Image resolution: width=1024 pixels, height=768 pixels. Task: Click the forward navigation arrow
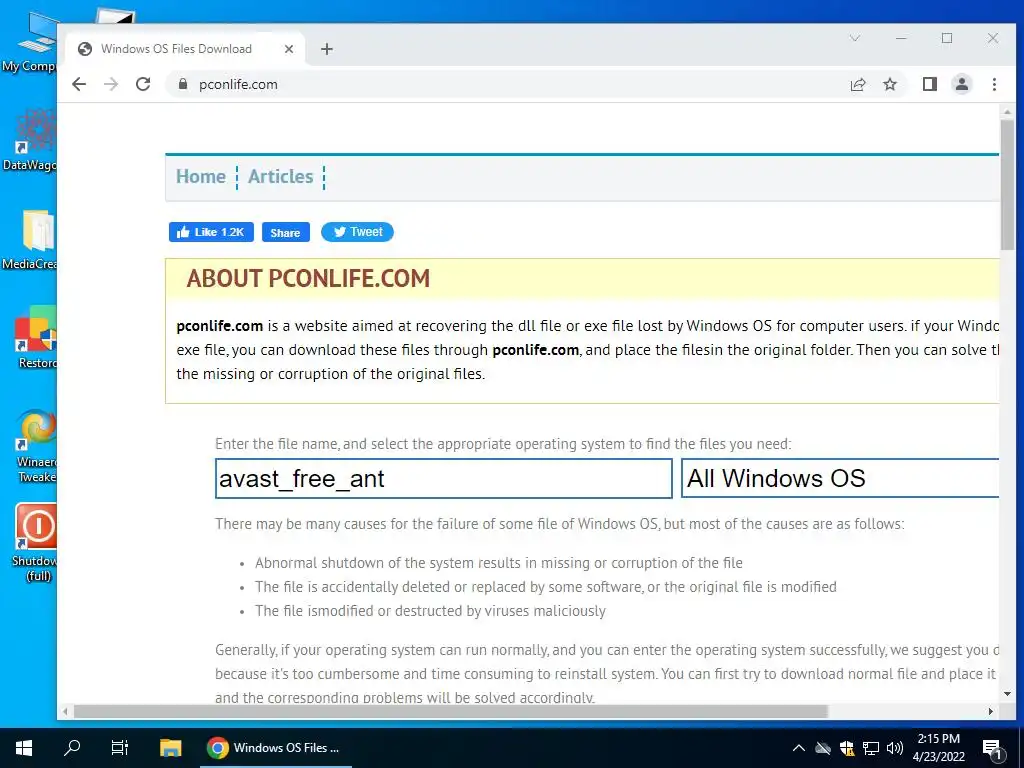111,84
